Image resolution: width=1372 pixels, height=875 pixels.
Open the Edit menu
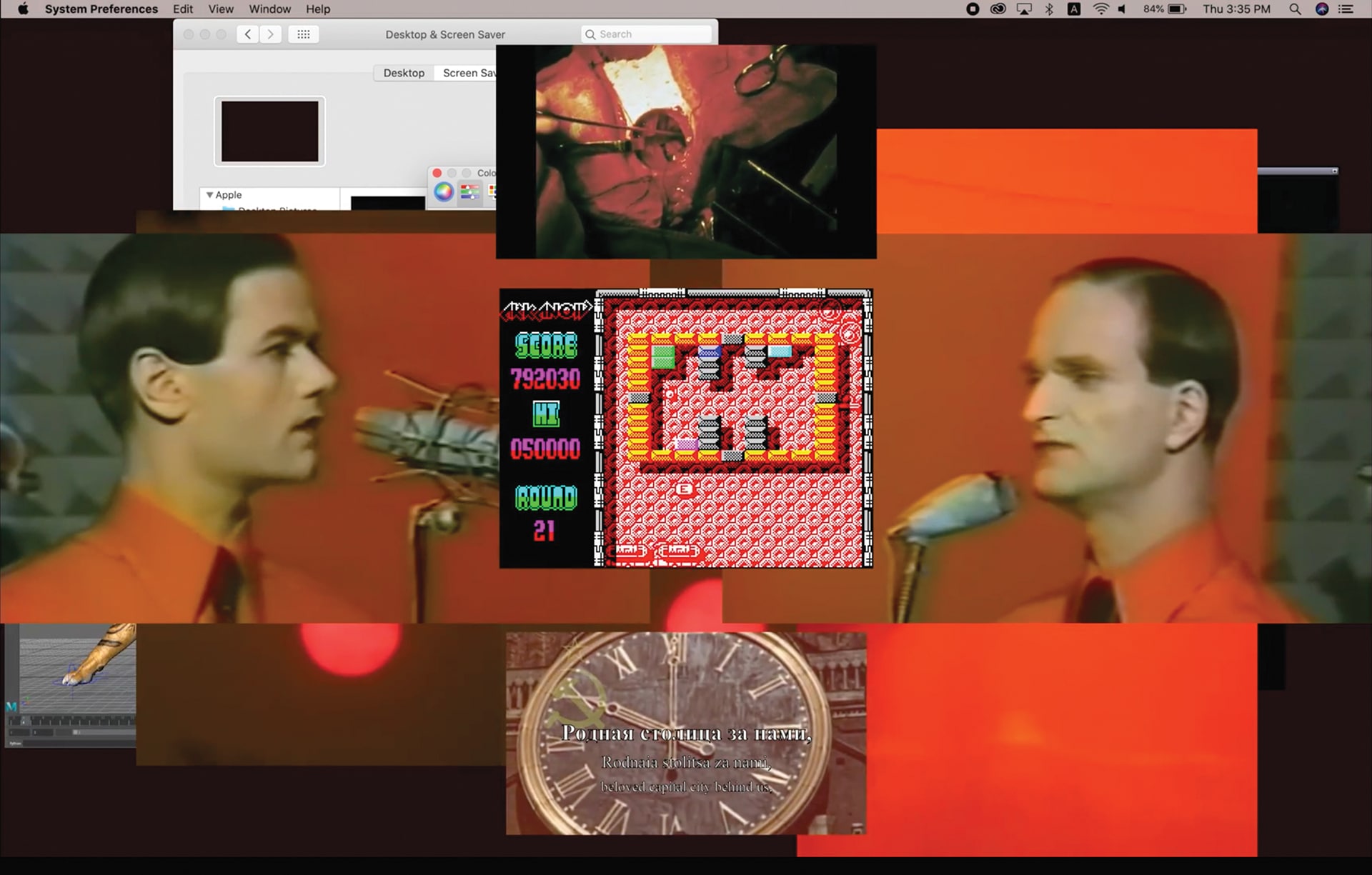(x=183, y=9)
